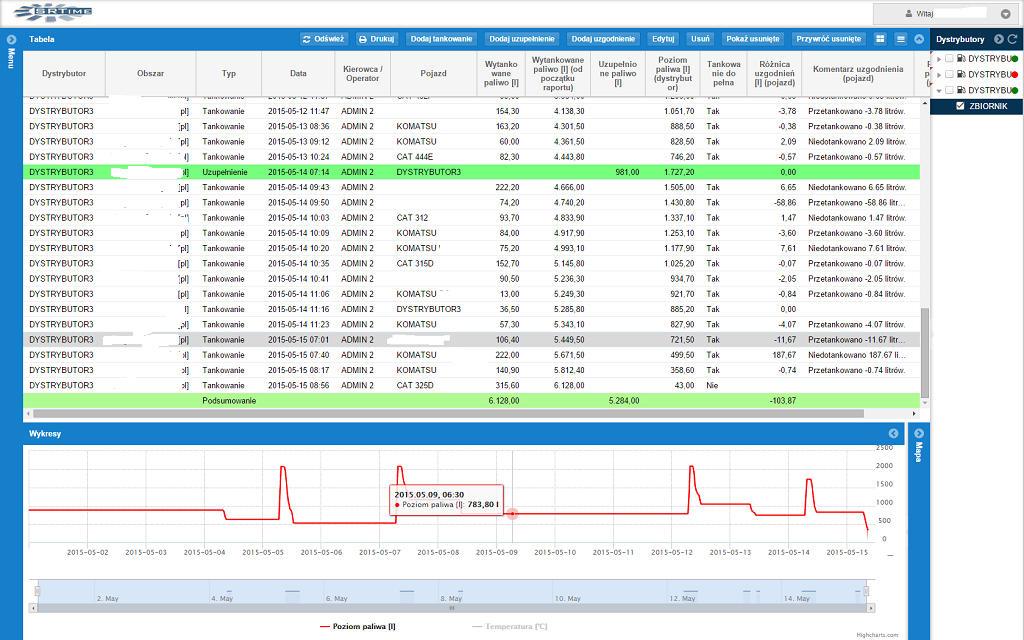1024x640 pixels.
Task: Uncheck the ZBIORNIK checkbox
Action: (x=960, y=106)
